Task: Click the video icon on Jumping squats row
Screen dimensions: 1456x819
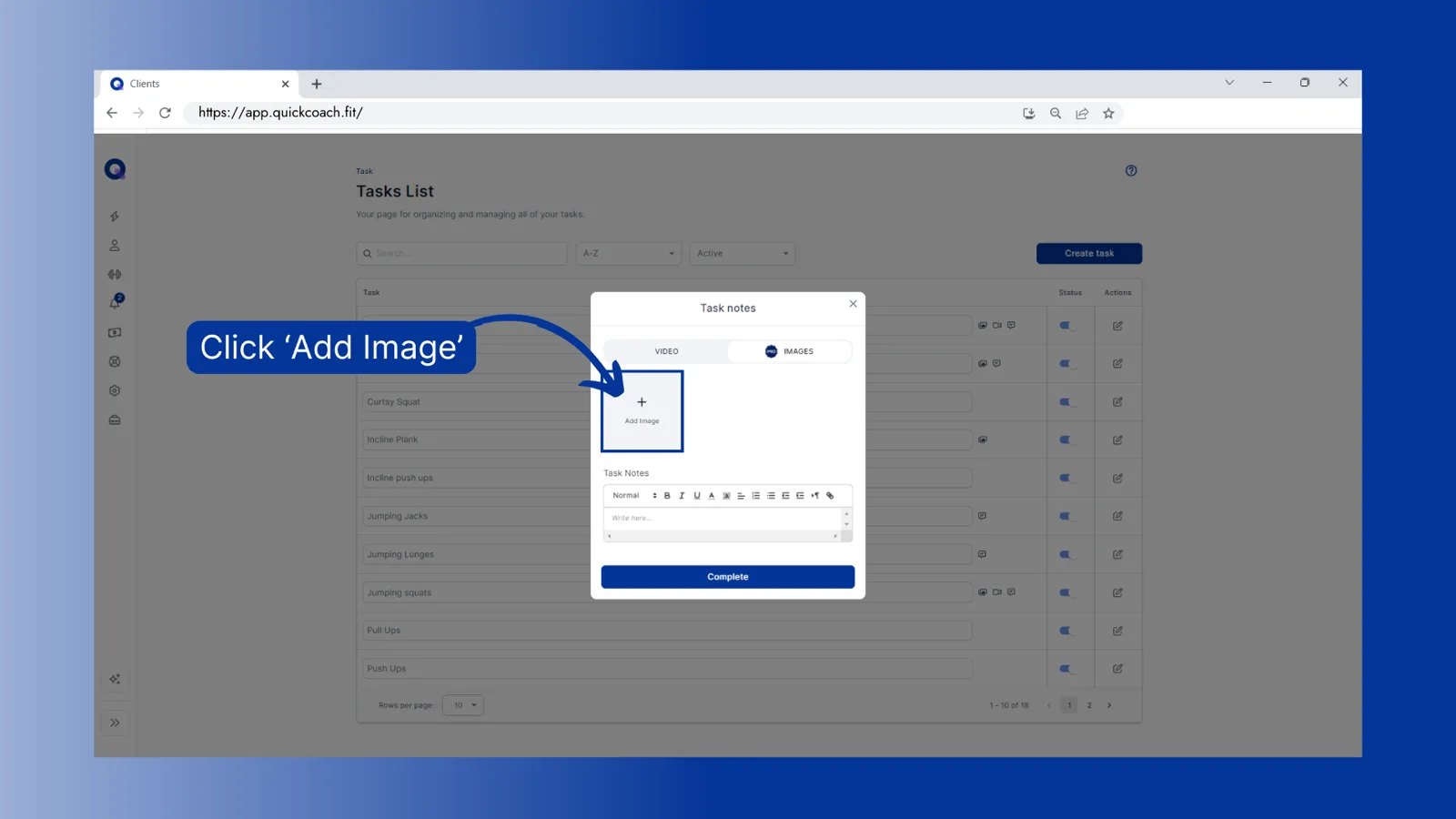Action: point(996,592)
